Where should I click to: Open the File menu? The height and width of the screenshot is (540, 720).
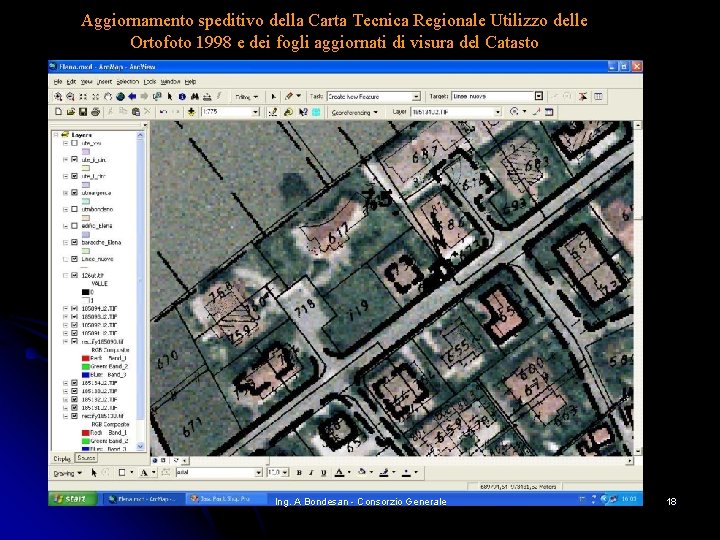click(x=58, y=82)
